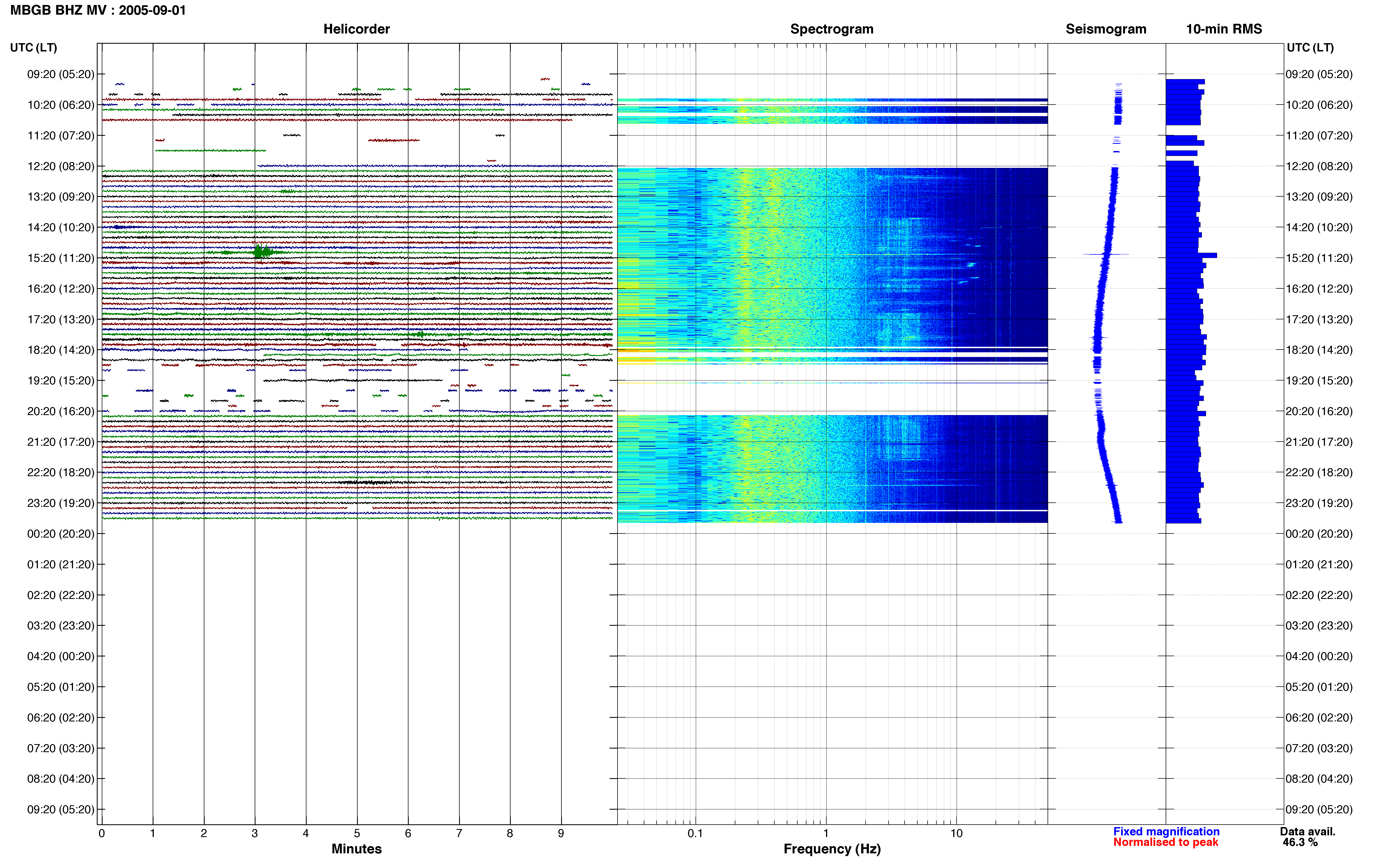Click the large green seismic event burst near 15:20

pos(262,252)
